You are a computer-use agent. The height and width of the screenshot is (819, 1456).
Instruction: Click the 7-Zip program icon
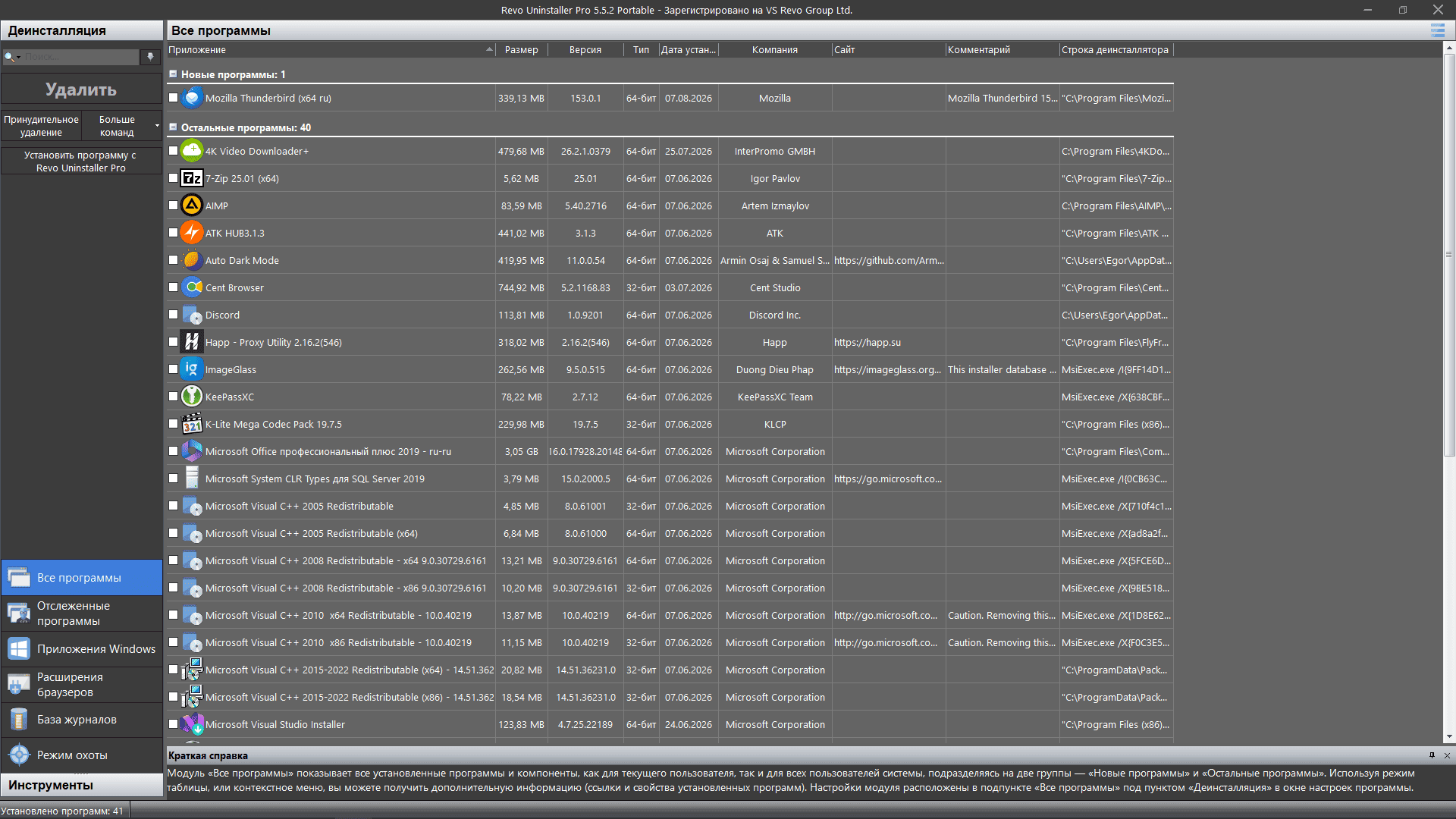192,178
